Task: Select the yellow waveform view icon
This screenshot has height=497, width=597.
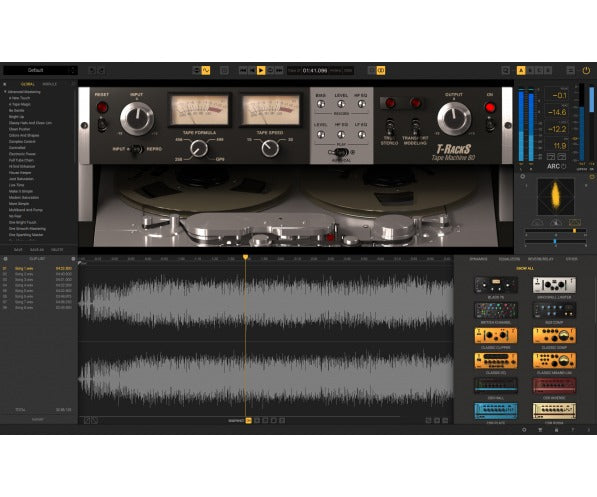Action: coord(206,70)
